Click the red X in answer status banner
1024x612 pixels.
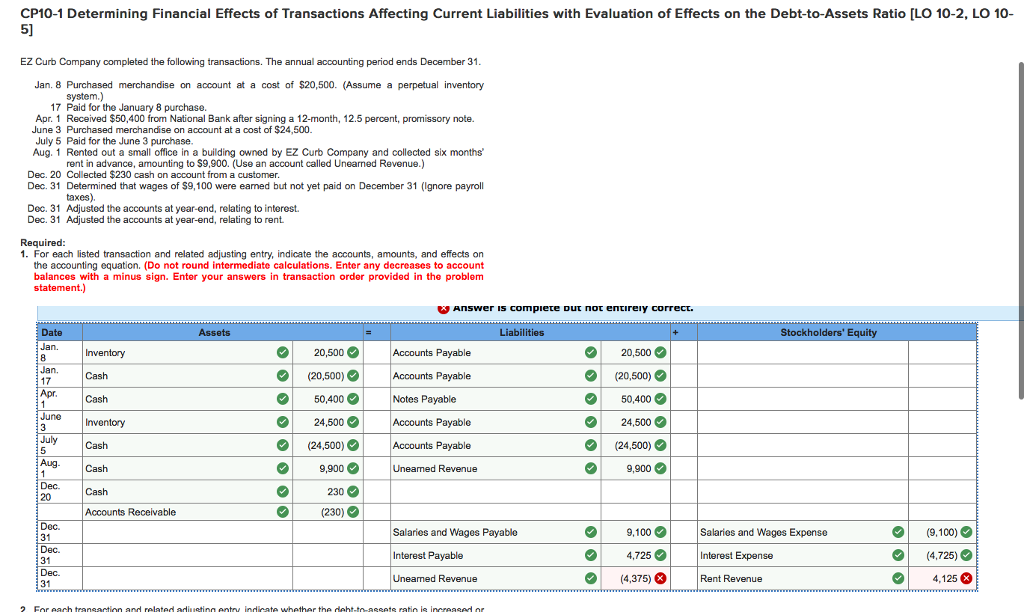443,308
